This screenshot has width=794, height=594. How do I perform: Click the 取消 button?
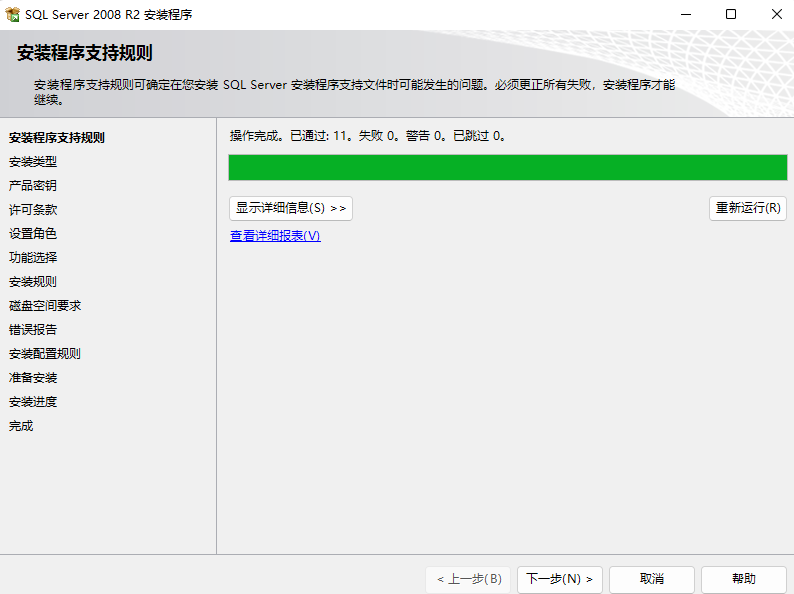coord(652,579)
